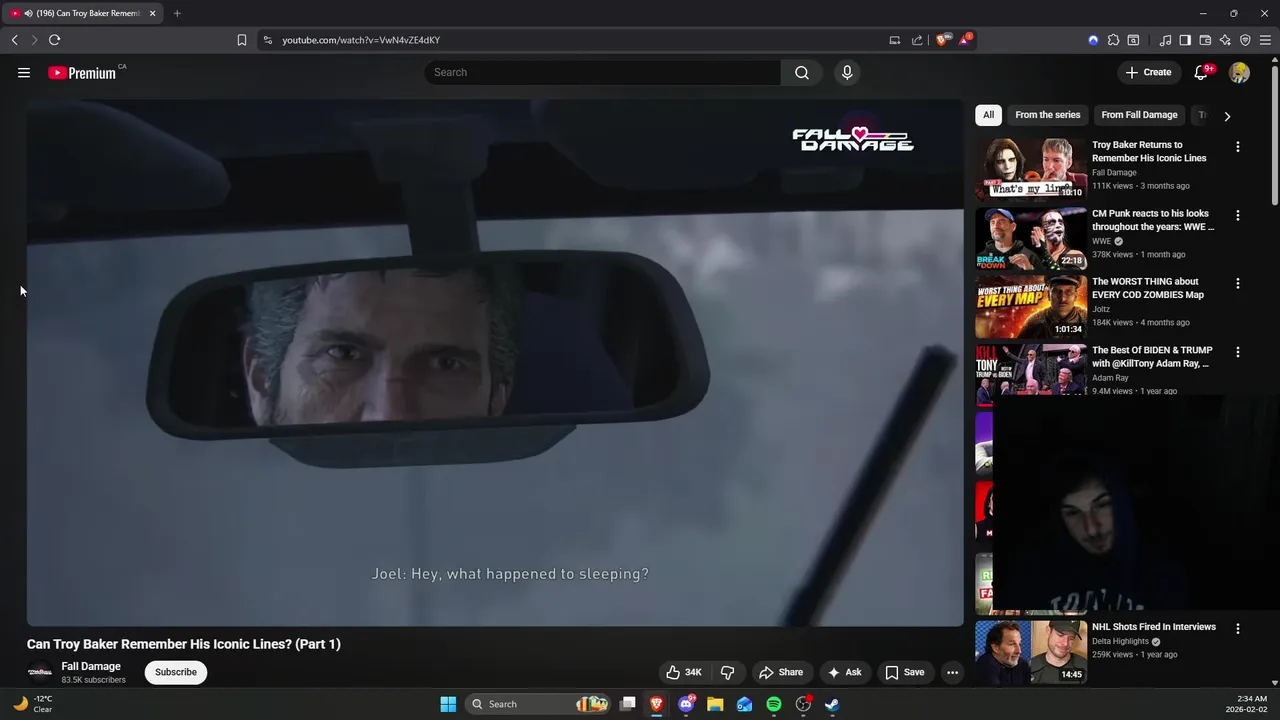Screen dimensions: 1280x720
Task: Open Troy Baker Returns thumbnail
Action: point(1031,169)
